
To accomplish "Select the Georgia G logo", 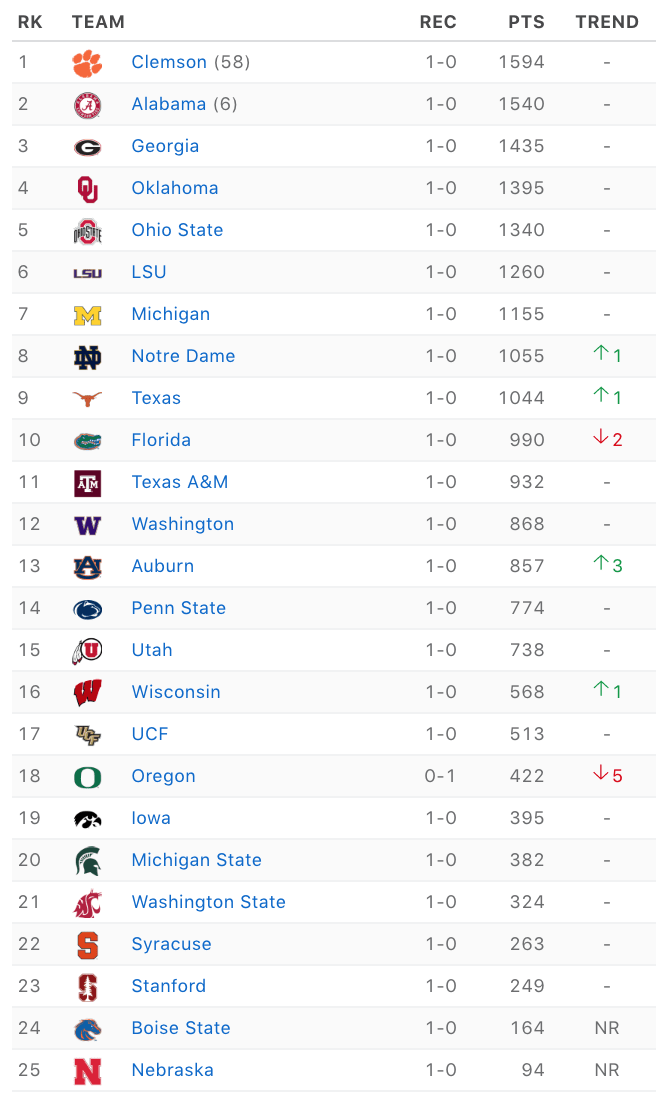I will (x=88, y=147).
